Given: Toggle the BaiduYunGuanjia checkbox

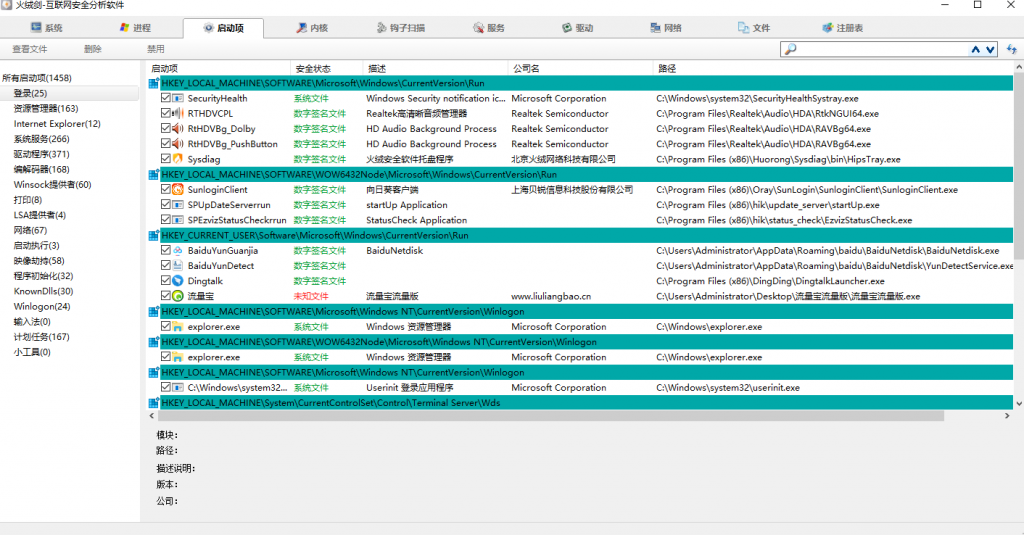Looking at the screenshot, I should (x=166, y=250).
